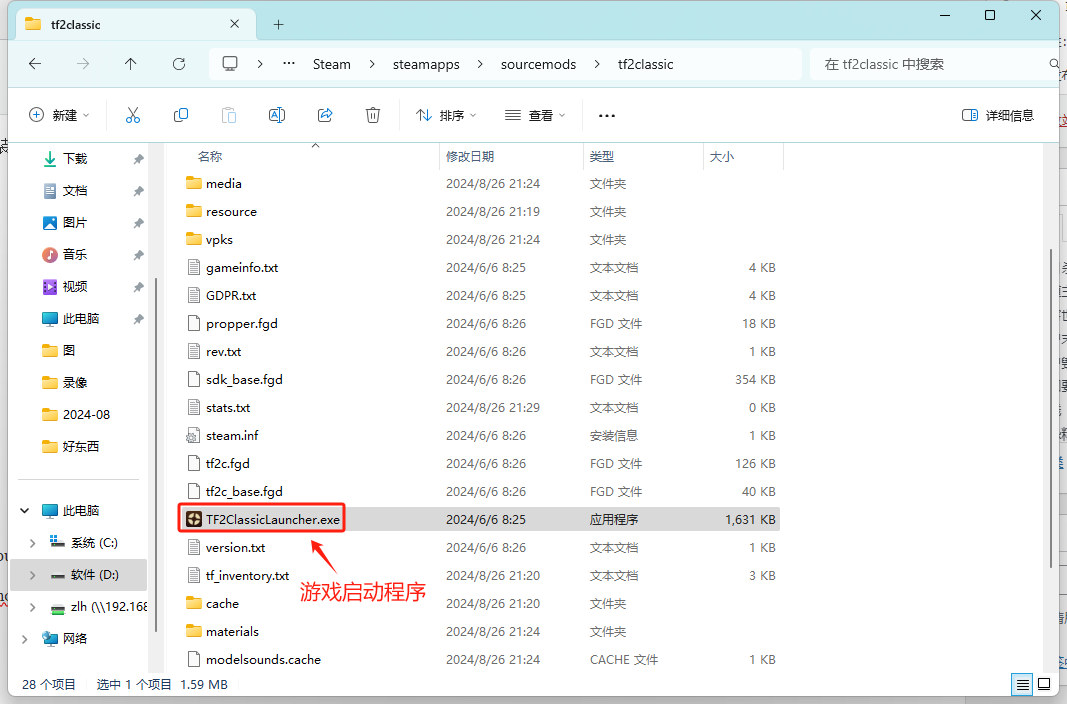This screenshot has height=704, width=1067.
Task: Click the Rename icon in toolbar
Action: coord(277,116)
